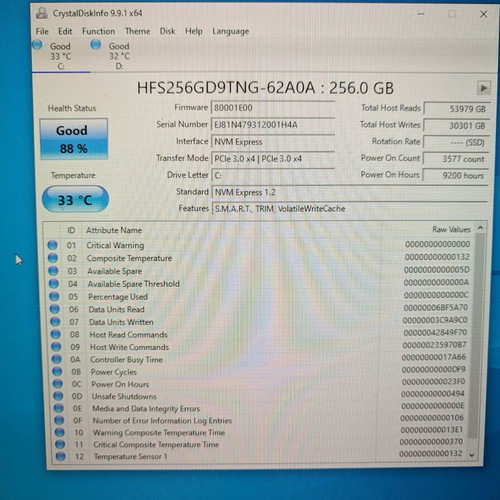500x500 pixels.
Task: Click the status circle for Unsafe Shutdowns
Action: (58, 396)
